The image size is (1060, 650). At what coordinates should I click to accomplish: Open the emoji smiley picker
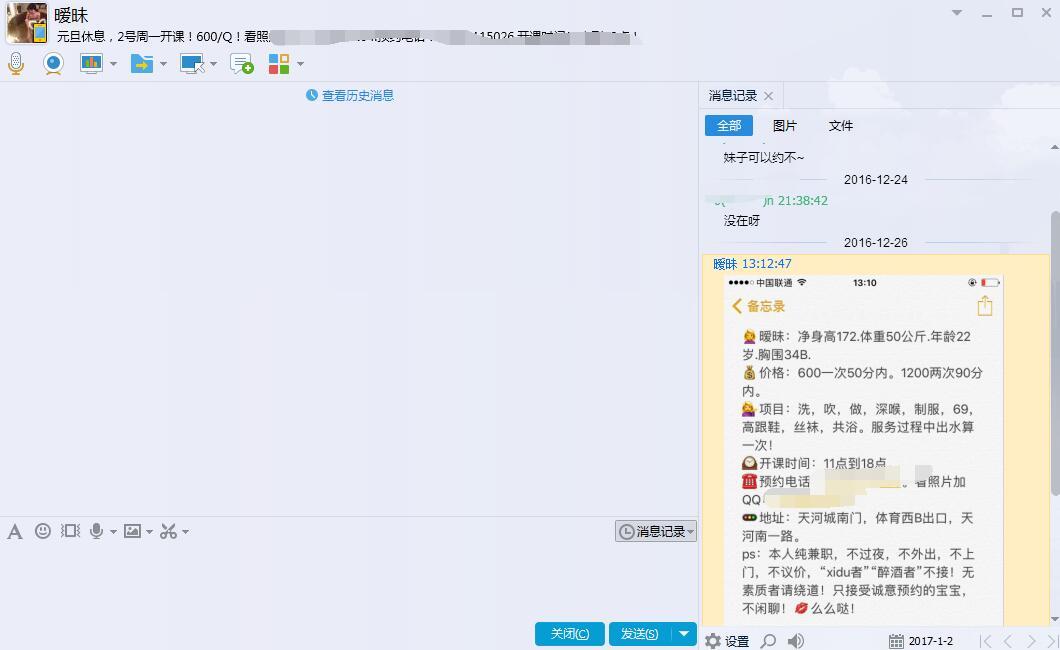43,531
